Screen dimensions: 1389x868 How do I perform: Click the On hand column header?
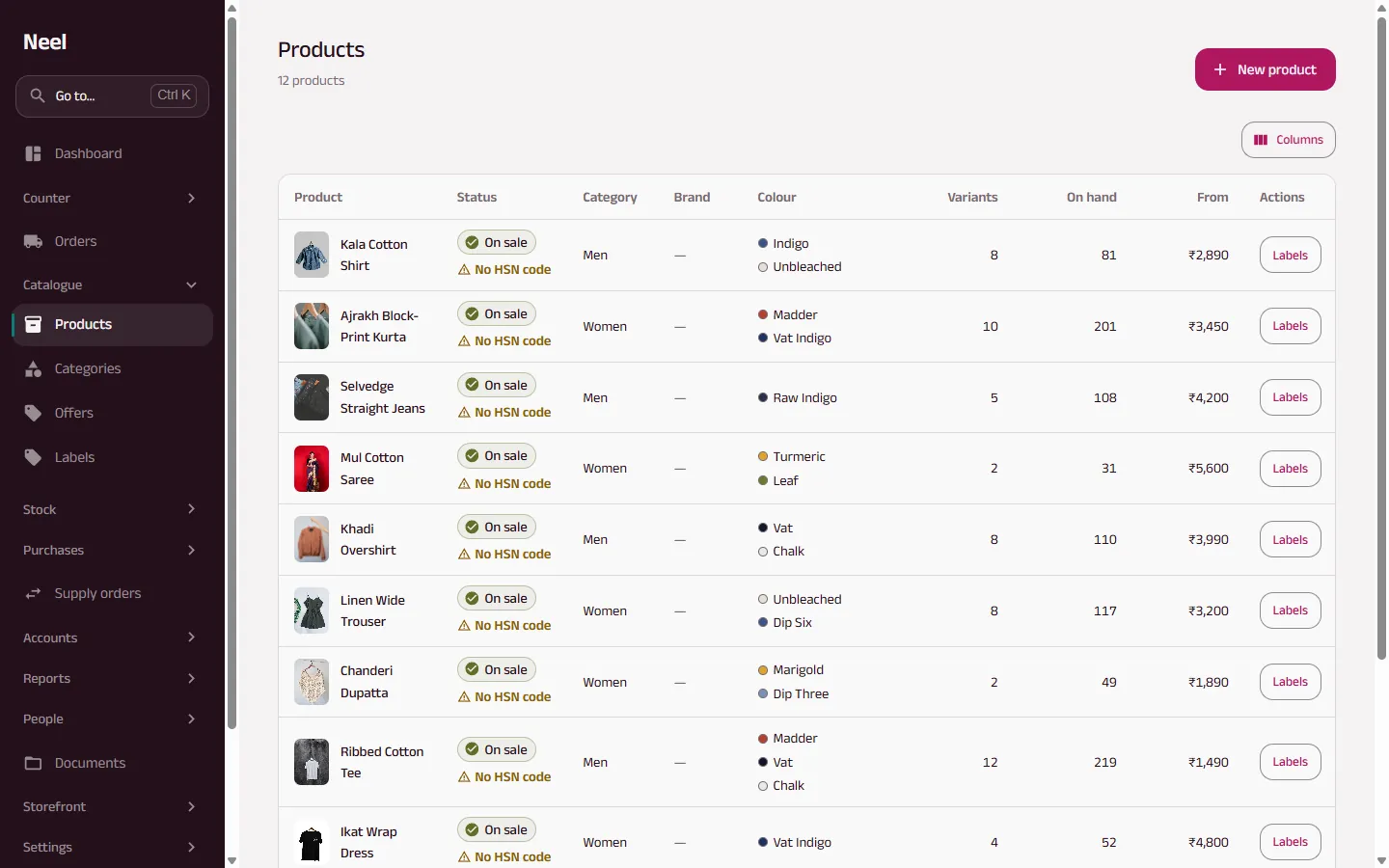(x=1091, y=198)
